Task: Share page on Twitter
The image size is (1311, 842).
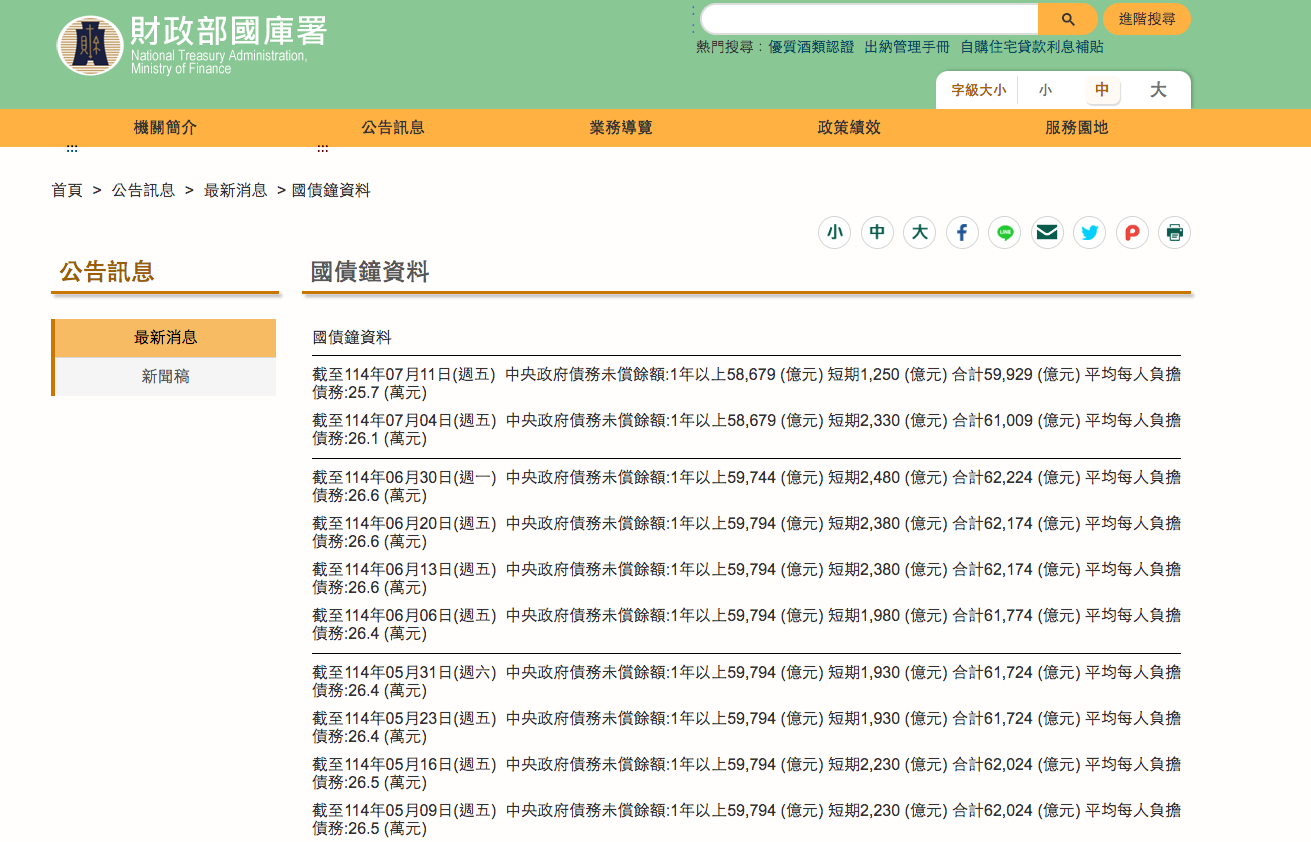Action: coord(1089,233)
